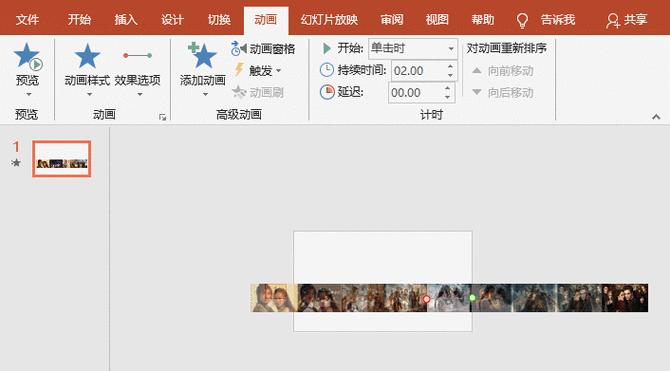The height and width of the screenshot is (371, 670).
Task: Click the green 开始 play icon
Action: click(x=327, y=48)
